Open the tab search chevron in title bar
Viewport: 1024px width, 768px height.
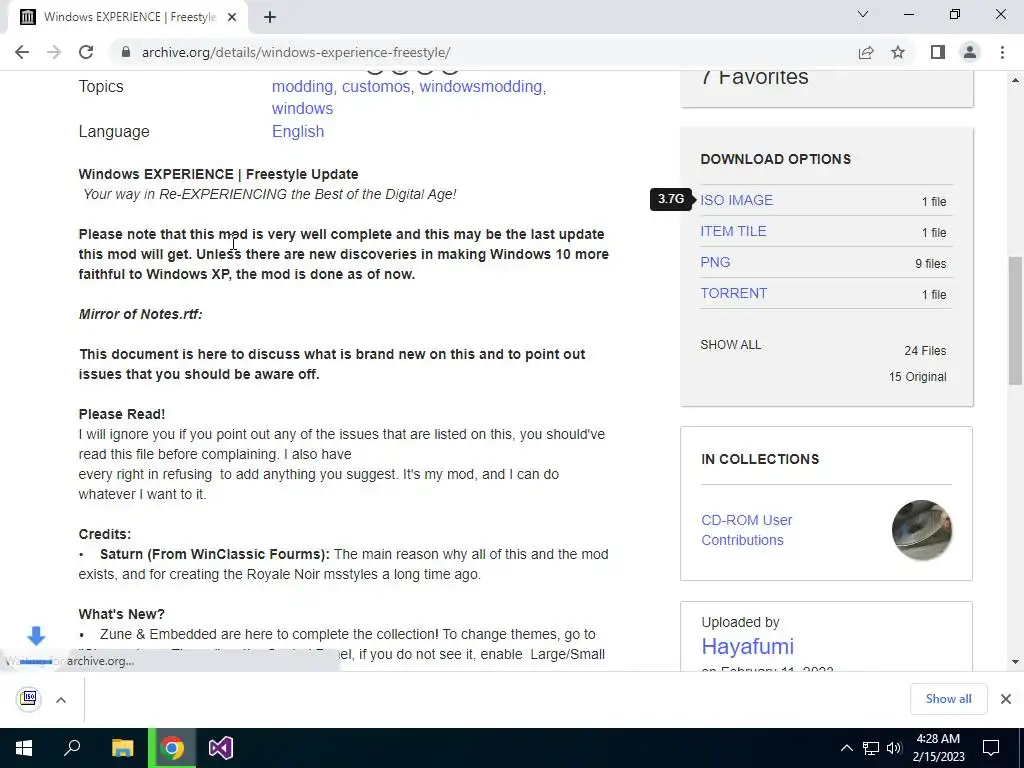point(863,14)
